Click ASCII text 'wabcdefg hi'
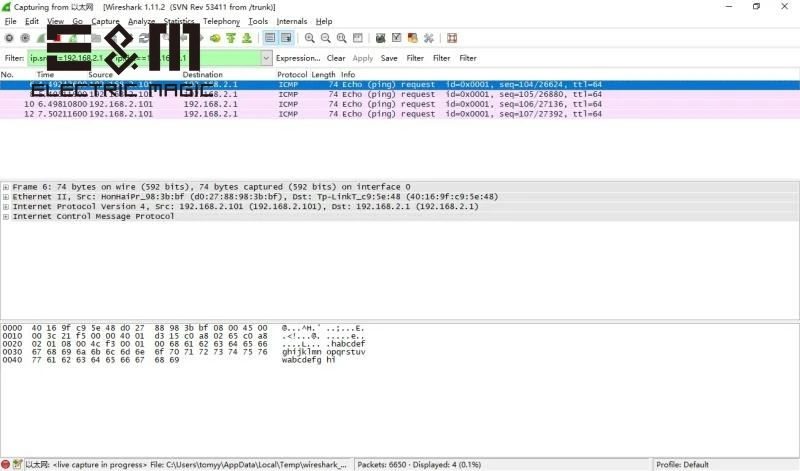Screen dimensions: 800x471 [308, 360]
